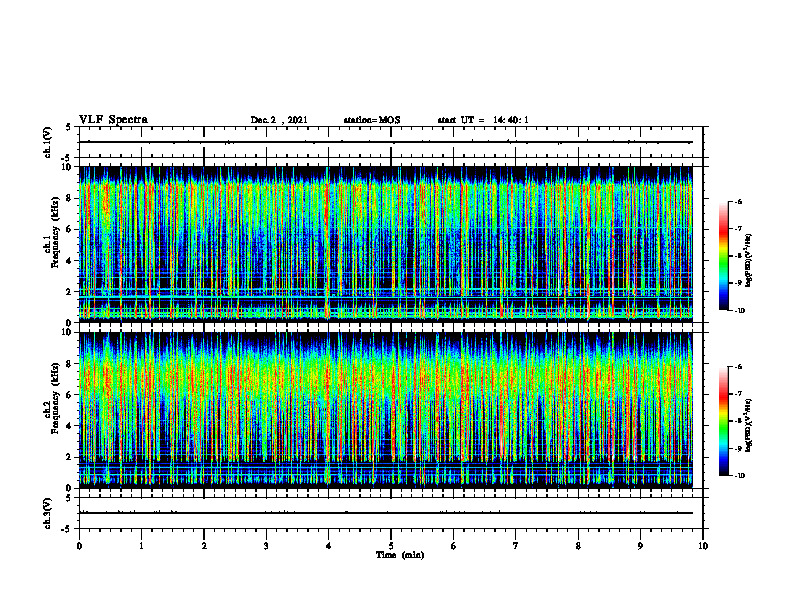Select the "start UT = 14:40: 1" text

483,120
